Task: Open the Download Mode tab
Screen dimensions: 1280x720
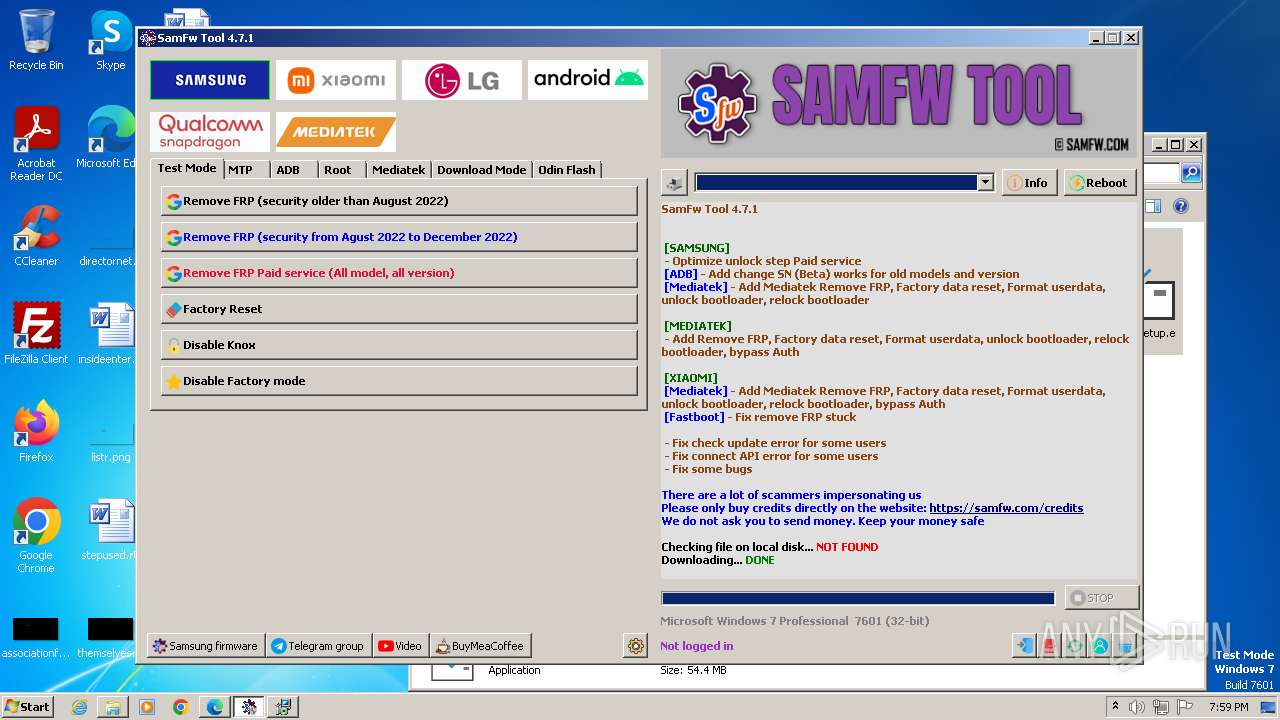Action: point(481,170)
